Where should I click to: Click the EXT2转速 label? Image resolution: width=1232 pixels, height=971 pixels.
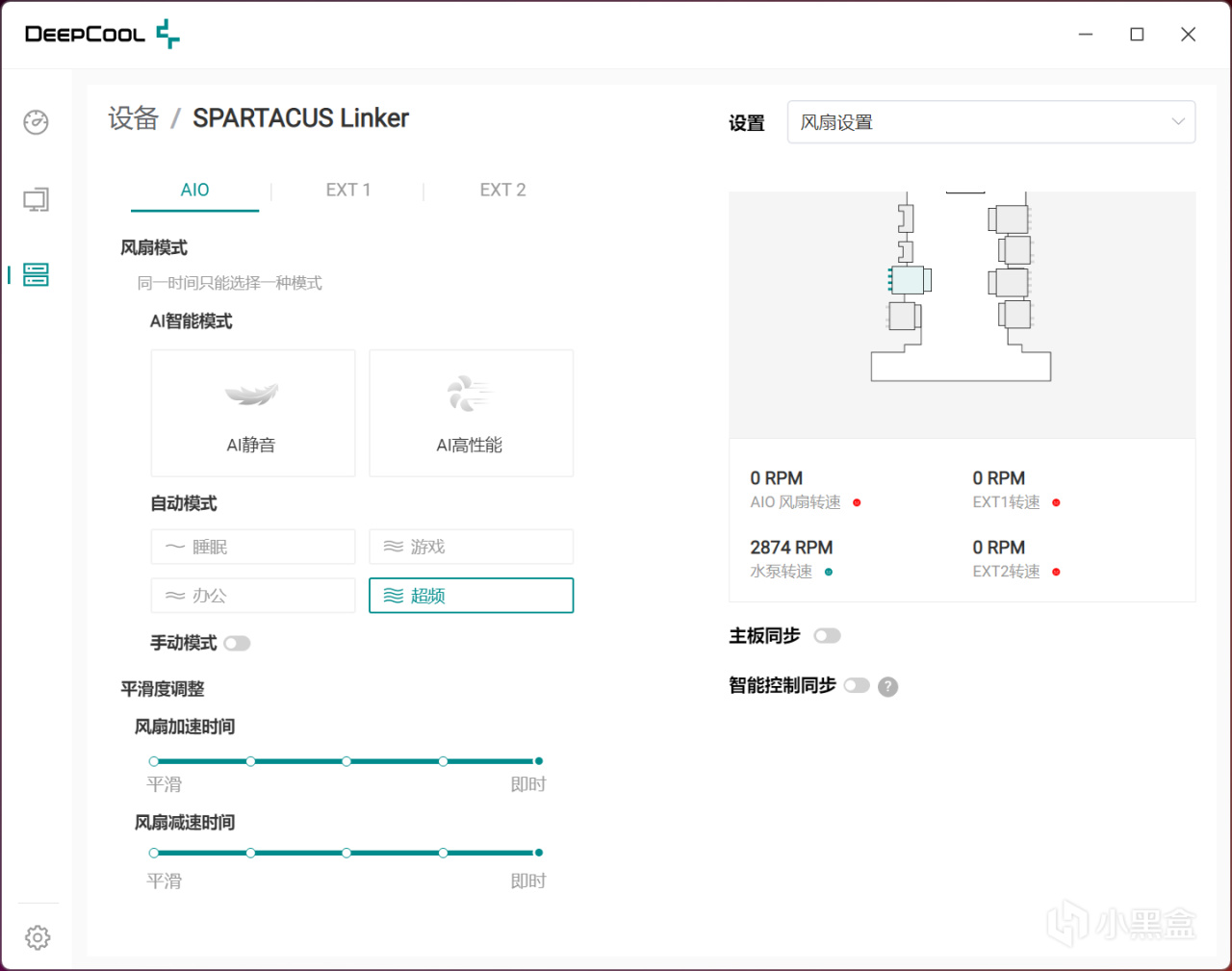[x=1006, y=572]
